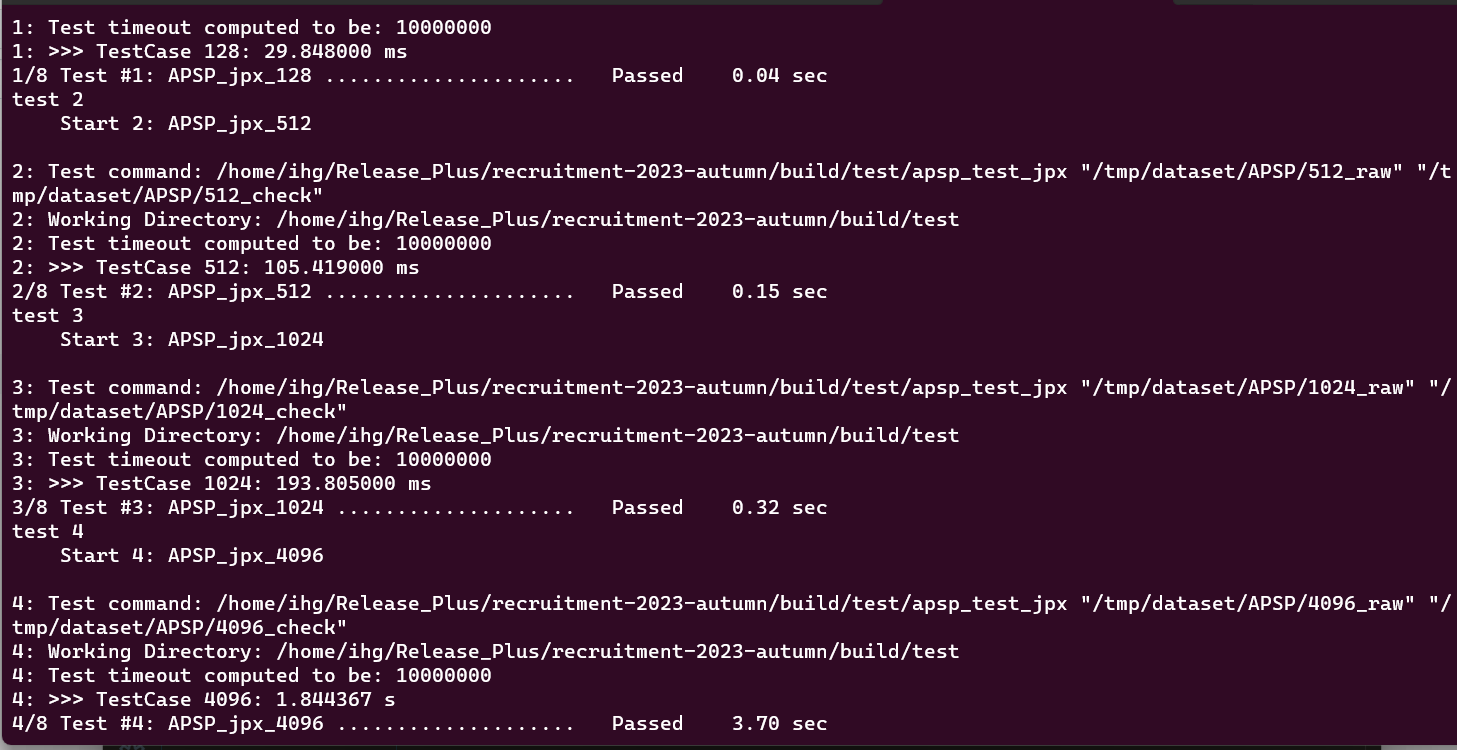Click the 3.70 sec duration text
The image size is (1457, 750).
point(779,723)
